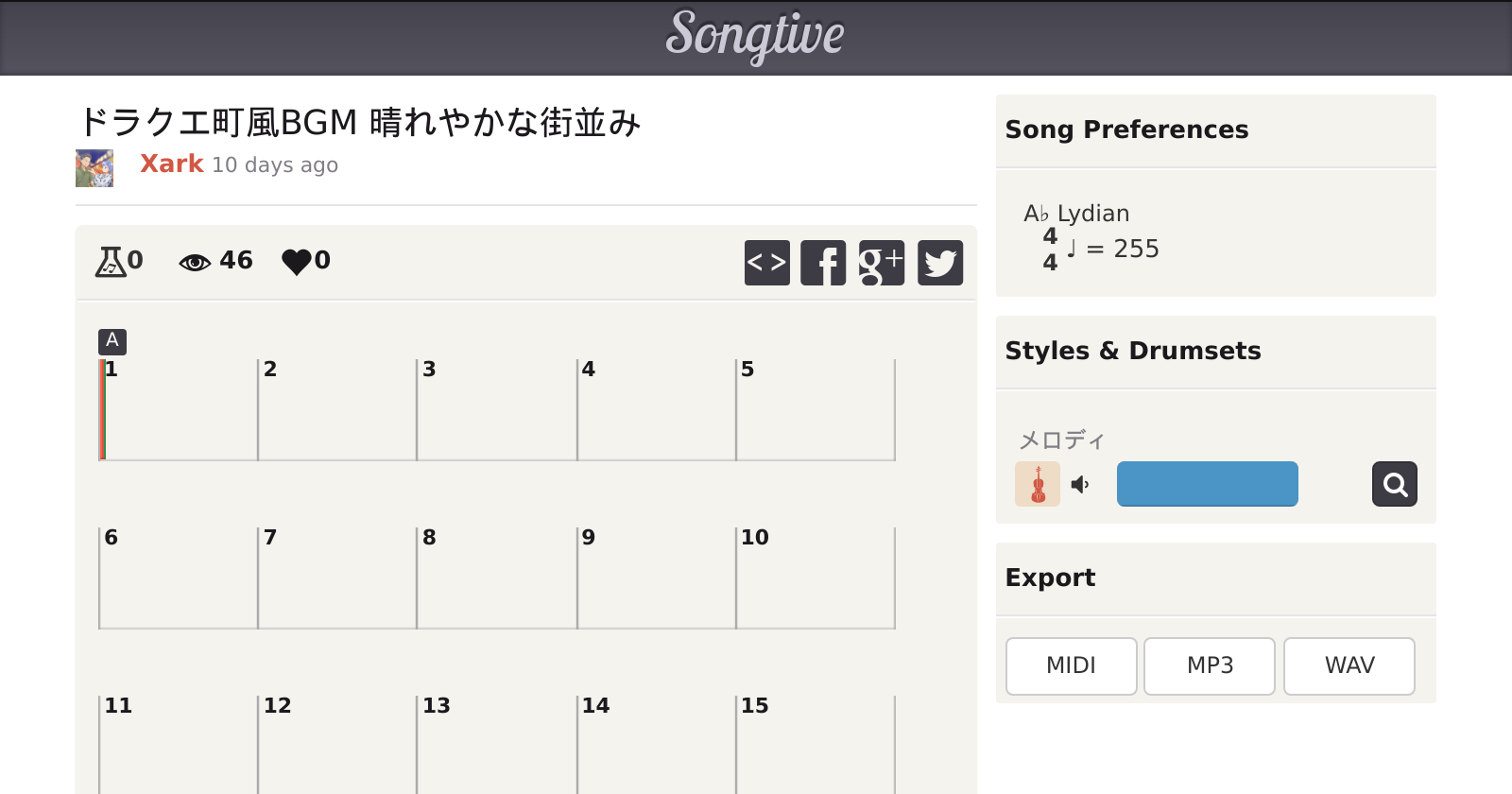
Task: Mute the メロディ track speaker
Action: click(1080, 485)
